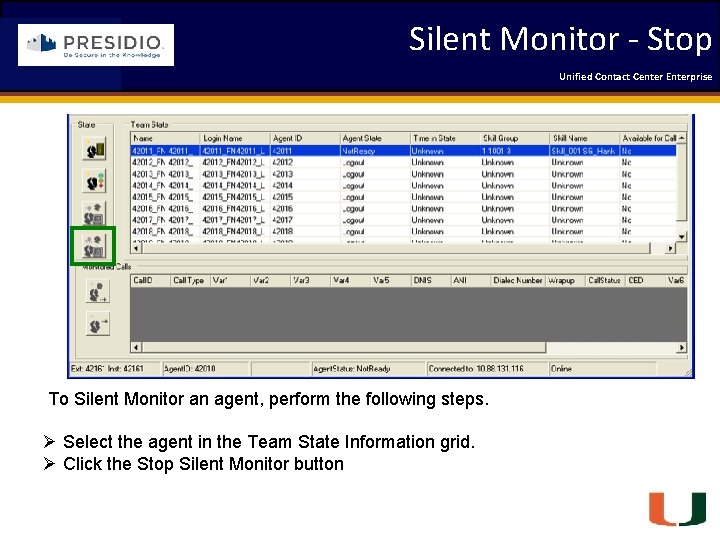Click the Time in State column header

click(x=444, y=138)
